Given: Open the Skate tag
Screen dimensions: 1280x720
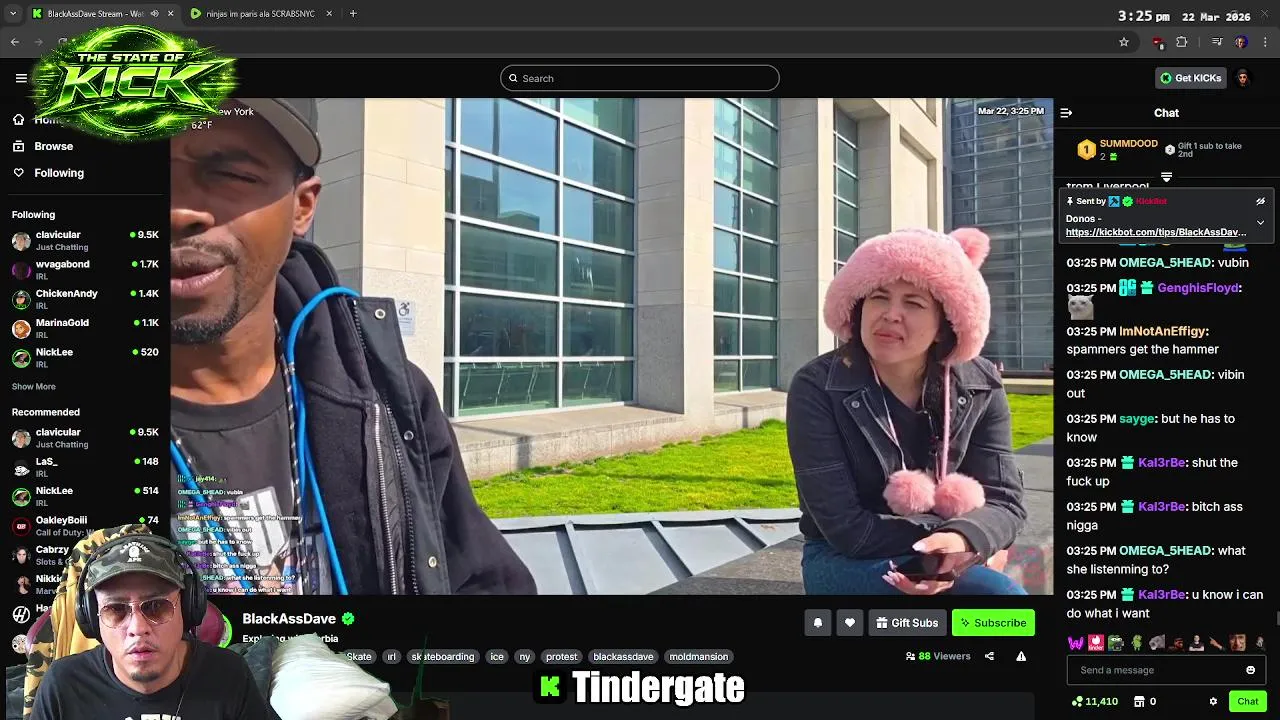Looking at the screenshot, I should [359, 657].
